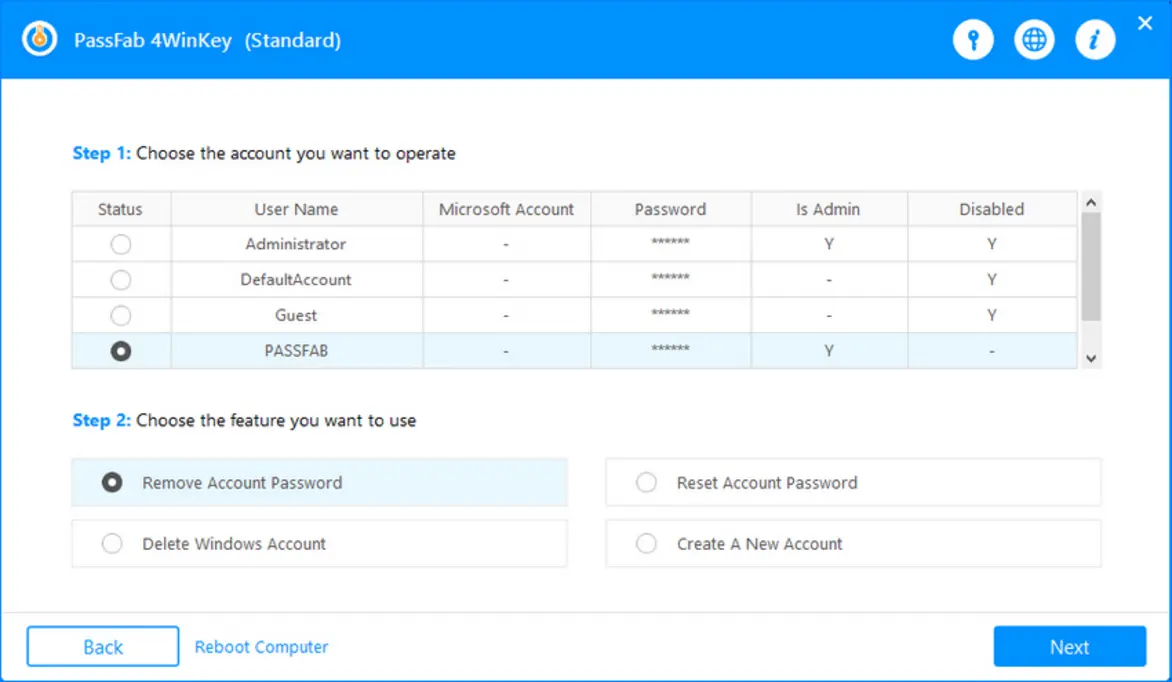Select Remove Account Password feature
Screen dimensions: 1172x682
110,482
